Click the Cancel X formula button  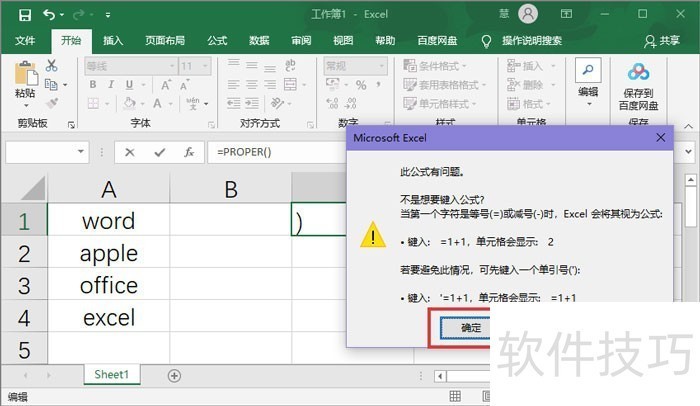[129, 152]
